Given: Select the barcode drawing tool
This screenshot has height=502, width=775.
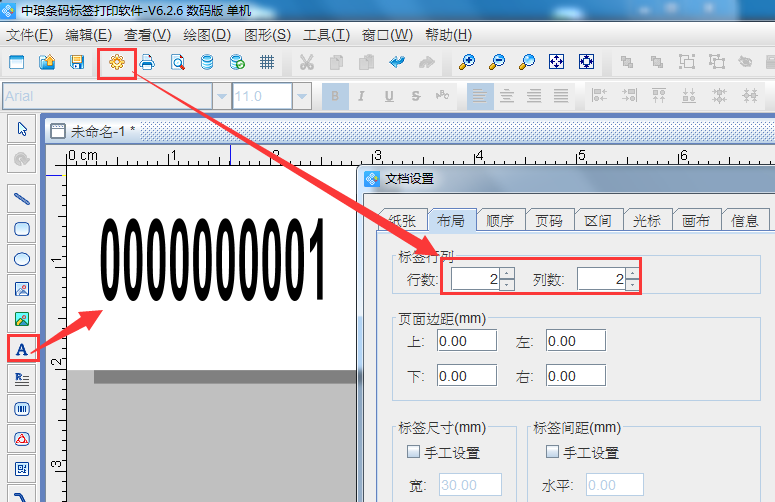Looking at the screenshot, I should point(22,409).
